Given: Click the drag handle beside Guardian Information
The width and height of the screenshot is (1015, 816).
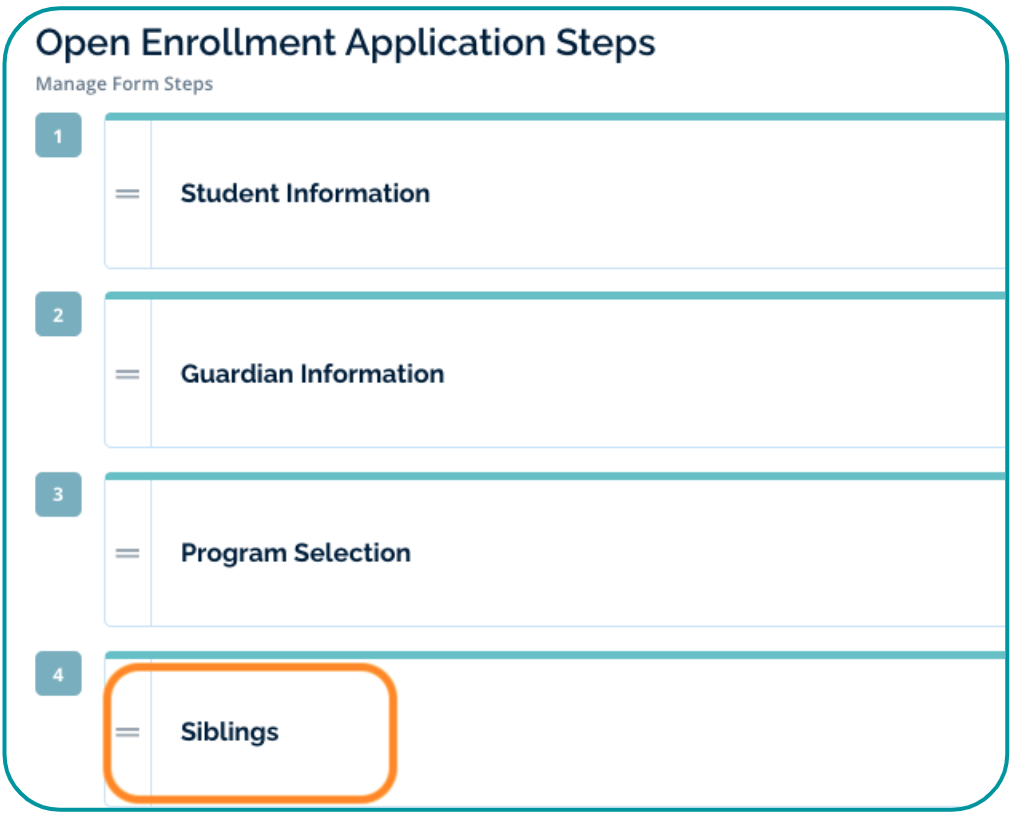Looking at the screenshot, I should click(127, 374).
